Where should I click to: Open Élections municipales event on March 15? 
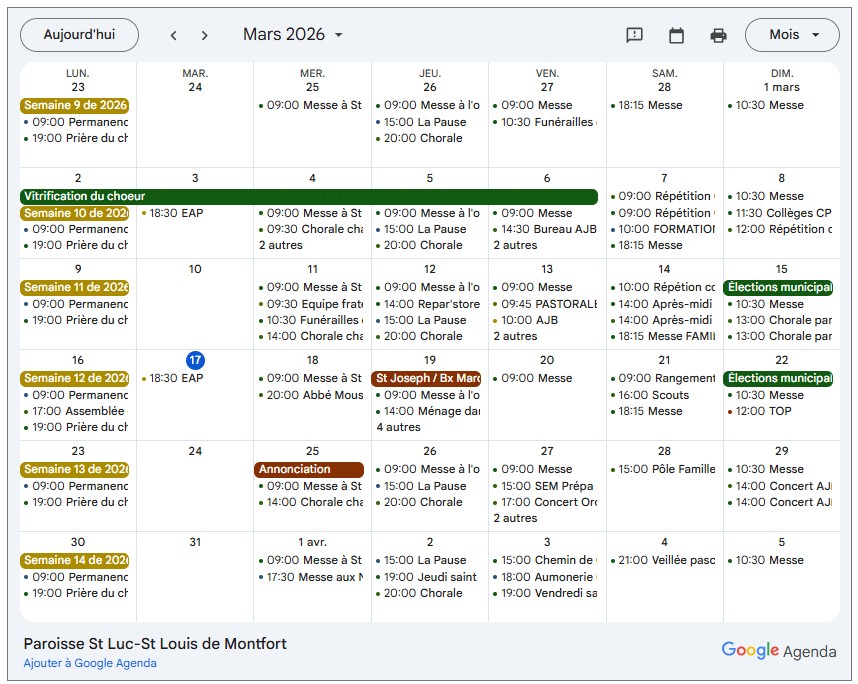point(778,287)
